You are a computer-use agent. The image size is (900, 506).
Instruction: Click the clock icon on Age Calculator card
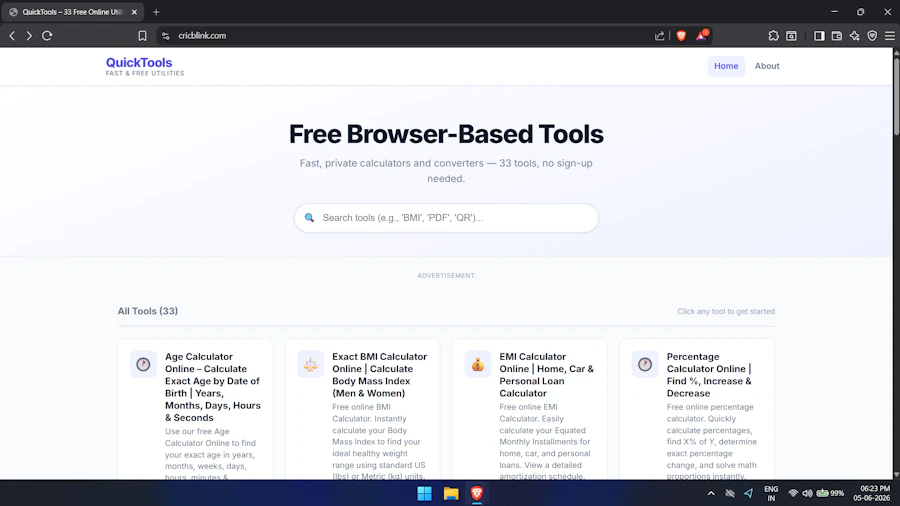143,364
